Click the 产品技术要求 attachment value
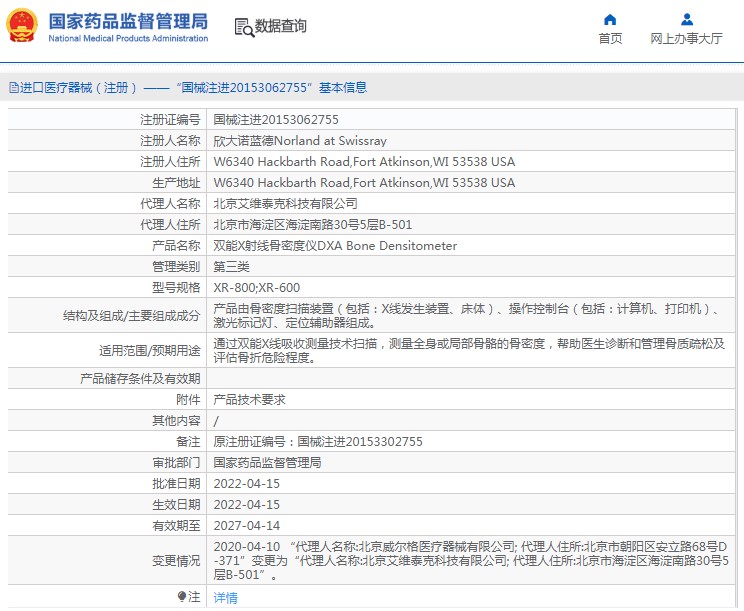 click(x=249, y=399)
